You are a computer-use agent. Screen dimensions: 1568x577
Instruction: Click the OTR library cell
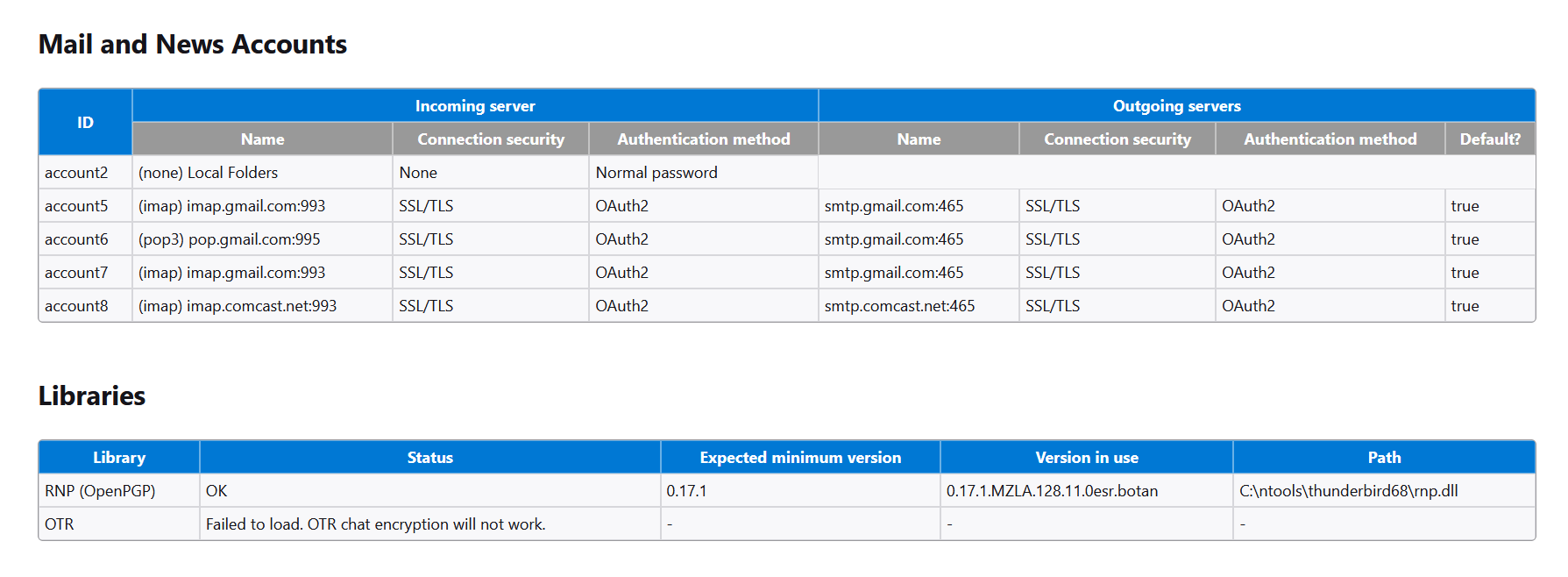[60, 524]
